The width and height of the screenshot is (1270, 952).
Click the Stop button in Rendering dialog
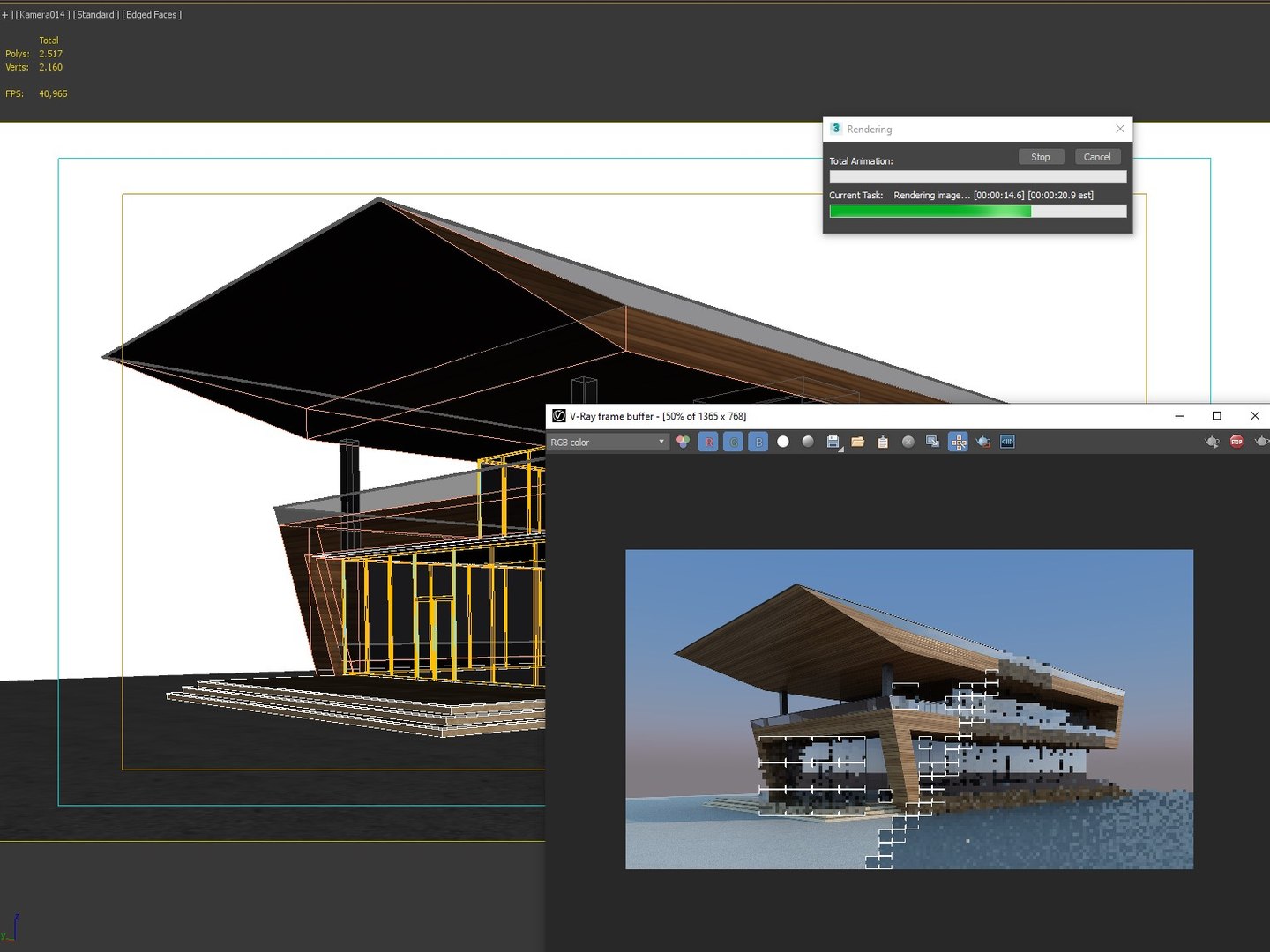[1041, 157]
